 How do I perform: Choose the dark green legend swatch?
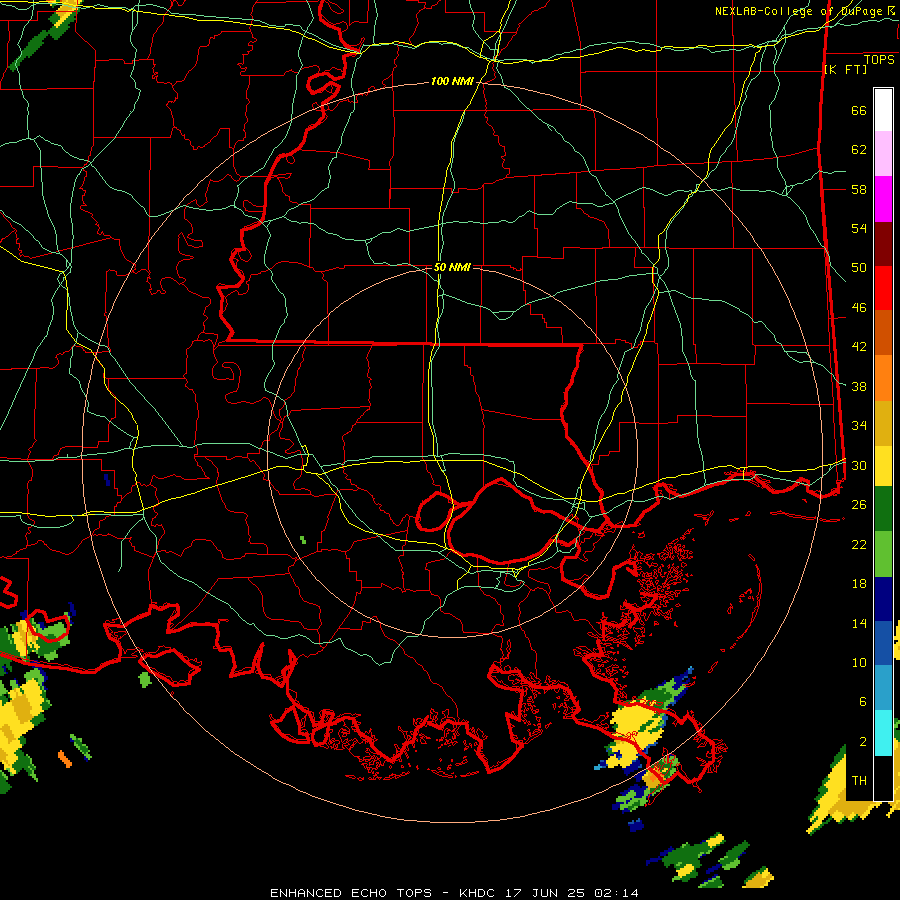point(883,509)
